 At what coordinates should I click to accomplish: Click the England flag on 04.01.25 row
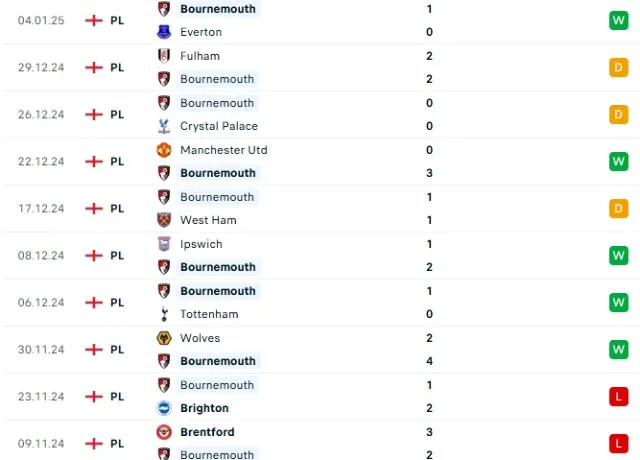click(95, 20)
